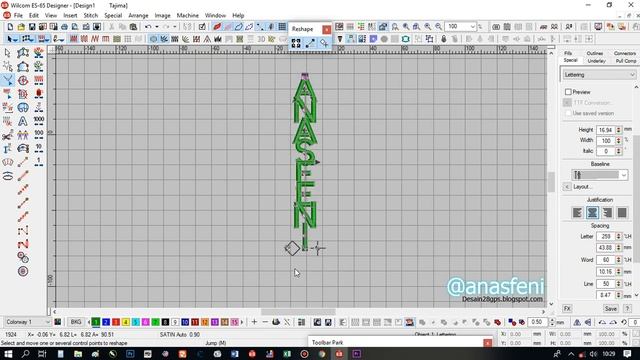Switch to the Pull Comp tab
The height and width of the screenshot is (360, 640).
[x=626, y=61]
